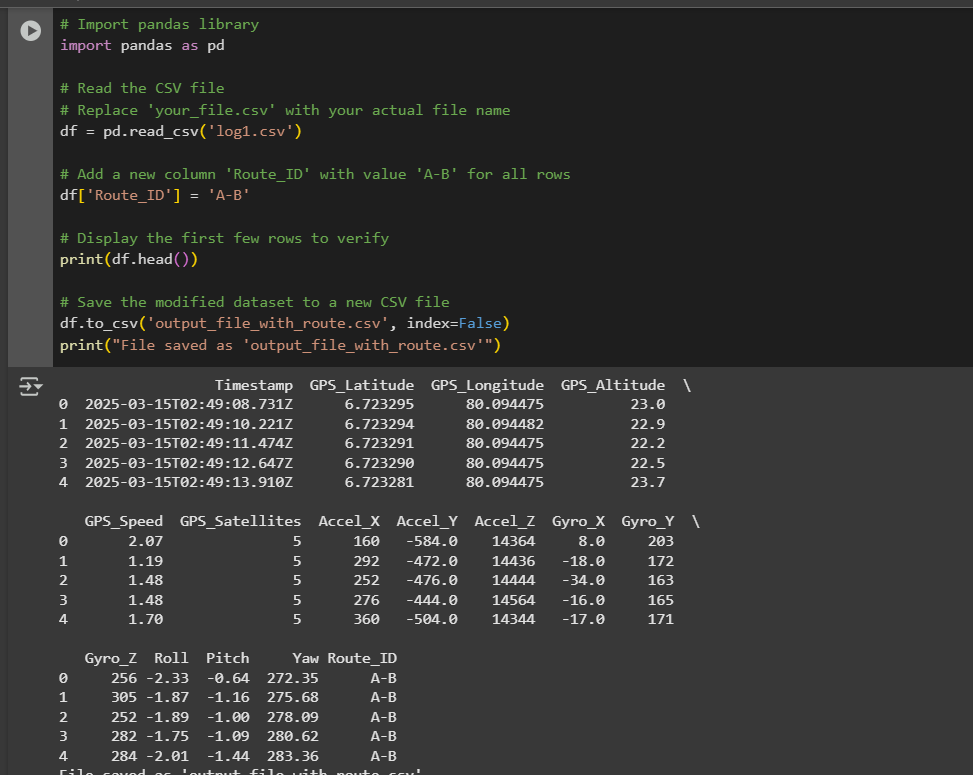This screenshot has height=775, width=973.
Task: Click the print("File saved as...") code line
Action: (x=280, y=345)
